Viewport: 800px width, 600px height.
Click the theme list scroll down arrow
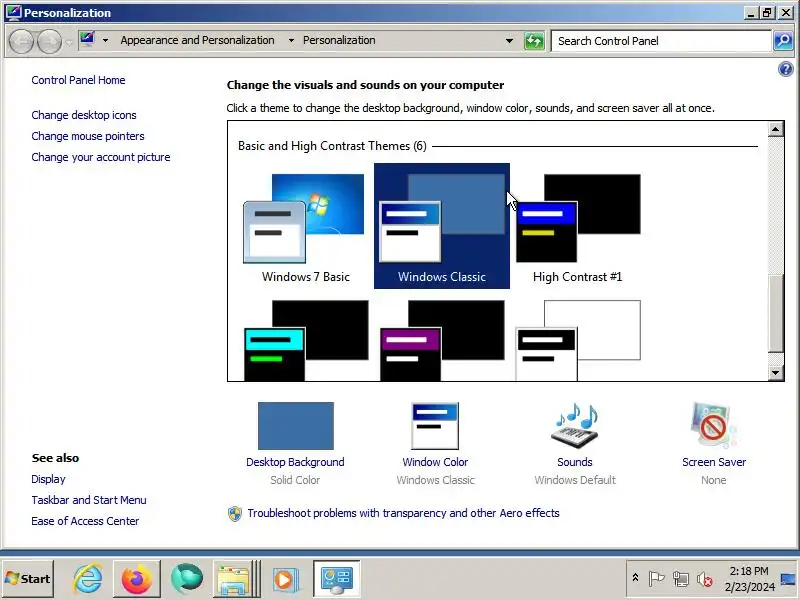776,372
